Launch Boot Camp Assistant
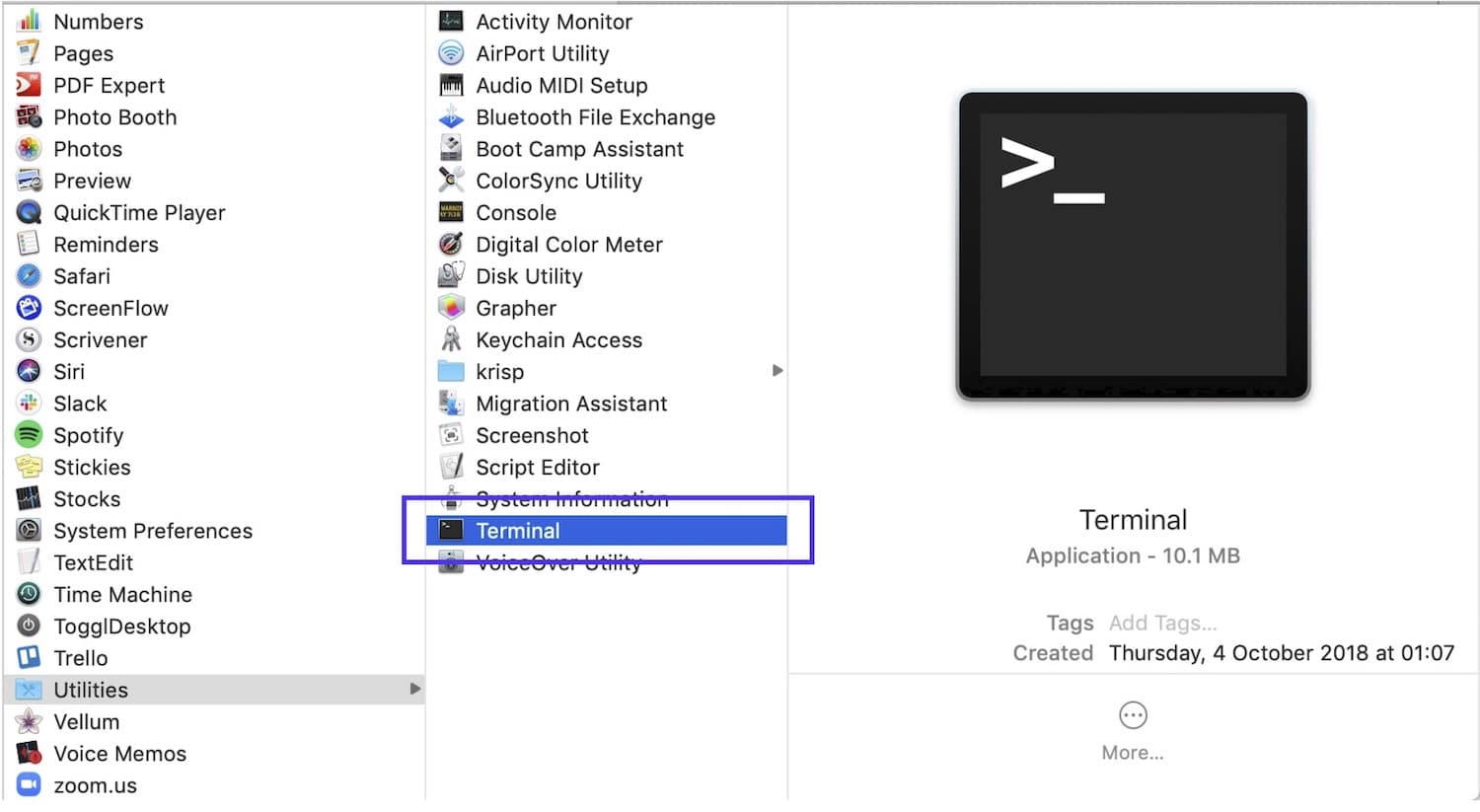This screenshot has height=812, width=1480. point(579,148)
